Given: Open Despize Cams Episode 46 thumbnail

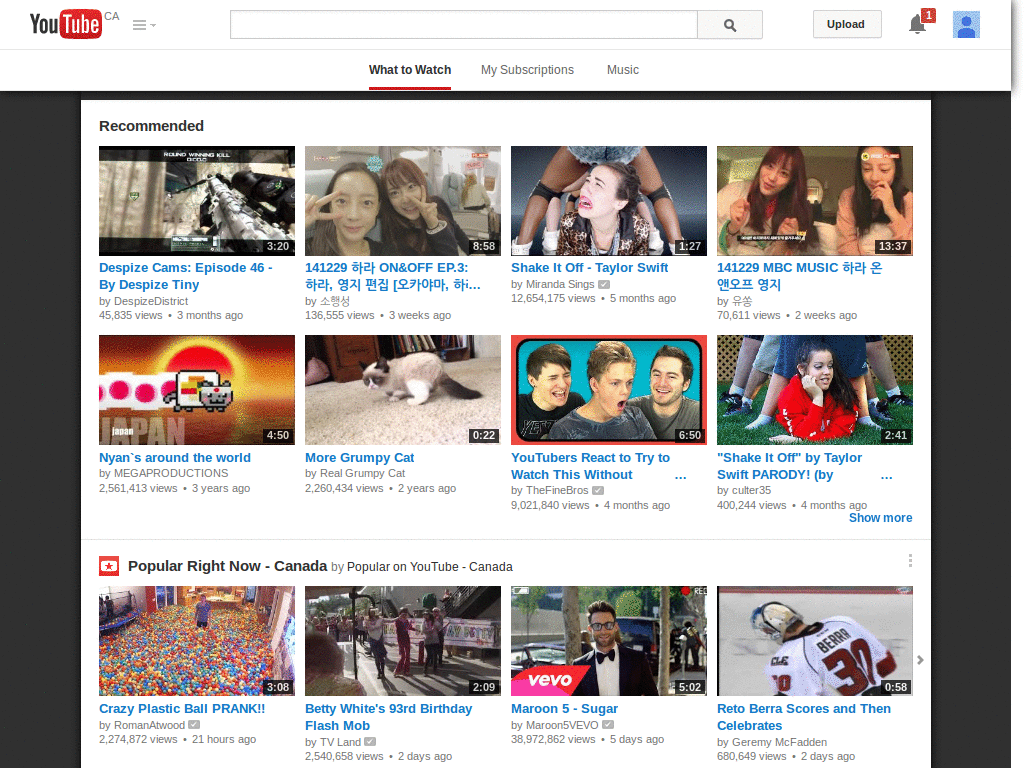Looking at the screenshot, I should pyautogui.click(x=197, y=200).
